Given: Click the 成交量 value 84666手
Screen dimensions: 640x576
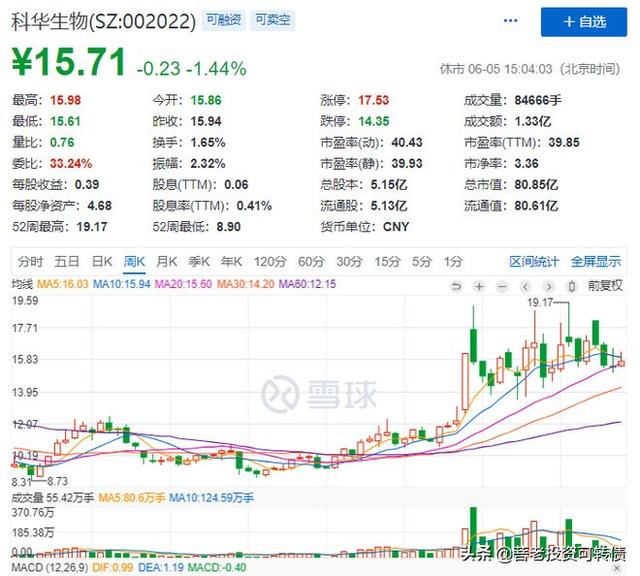Looking at the screenshot, I should (538, 100).
